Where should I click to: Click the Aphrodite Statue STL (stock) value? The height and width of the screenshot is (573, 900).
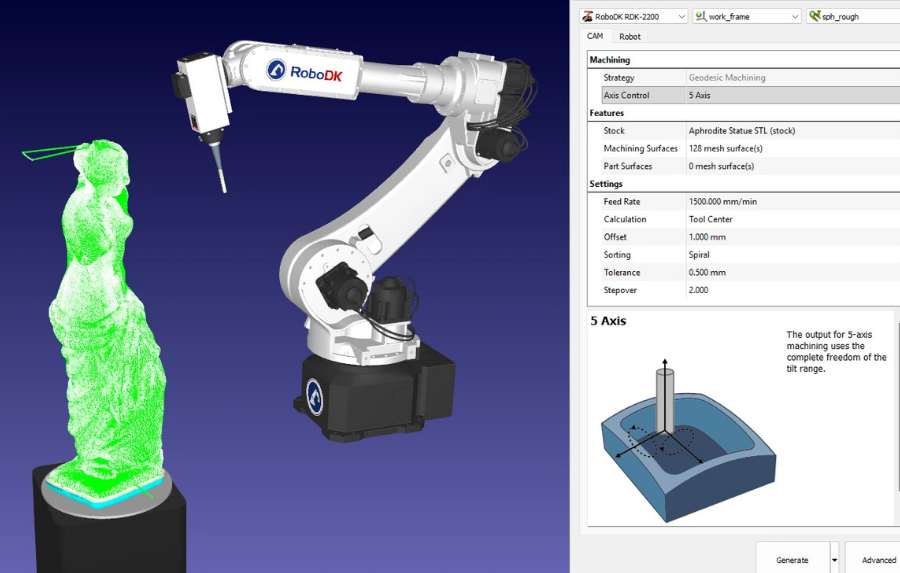pos(742,131)
